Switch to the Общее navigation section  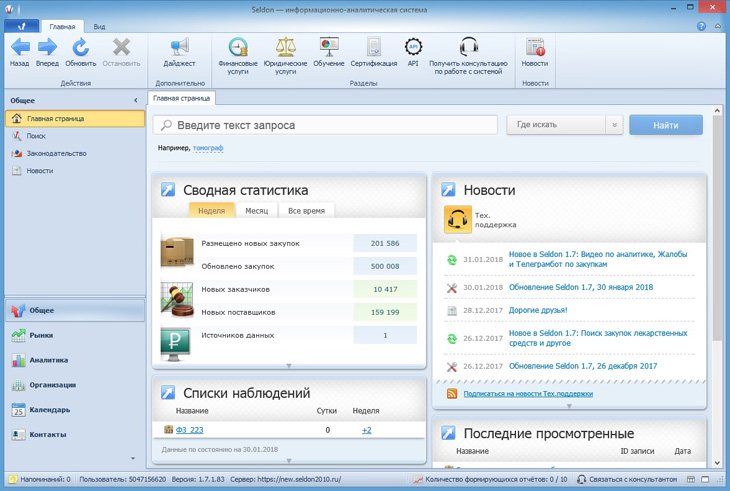[x=75, y=310]
